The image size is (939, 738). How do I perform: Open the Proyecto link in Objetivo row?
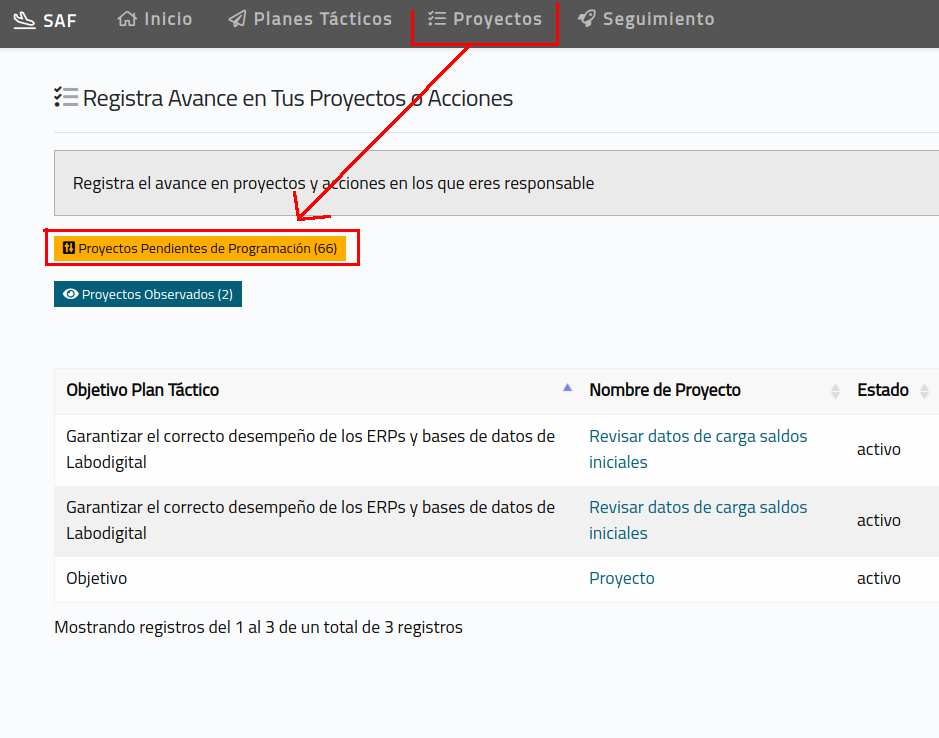[x=622, y=578]
